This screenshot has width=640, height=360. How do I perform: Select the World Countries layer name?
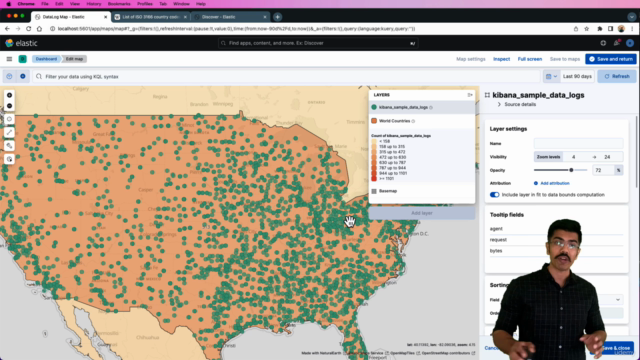pos(394,121)
